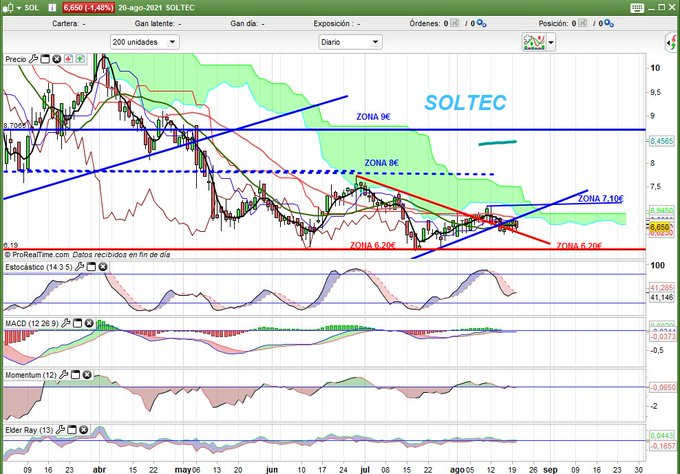Screen dimensions: 680x474
Task: Expand the side toolbar arrow at right edge
Action: (672, 42)
